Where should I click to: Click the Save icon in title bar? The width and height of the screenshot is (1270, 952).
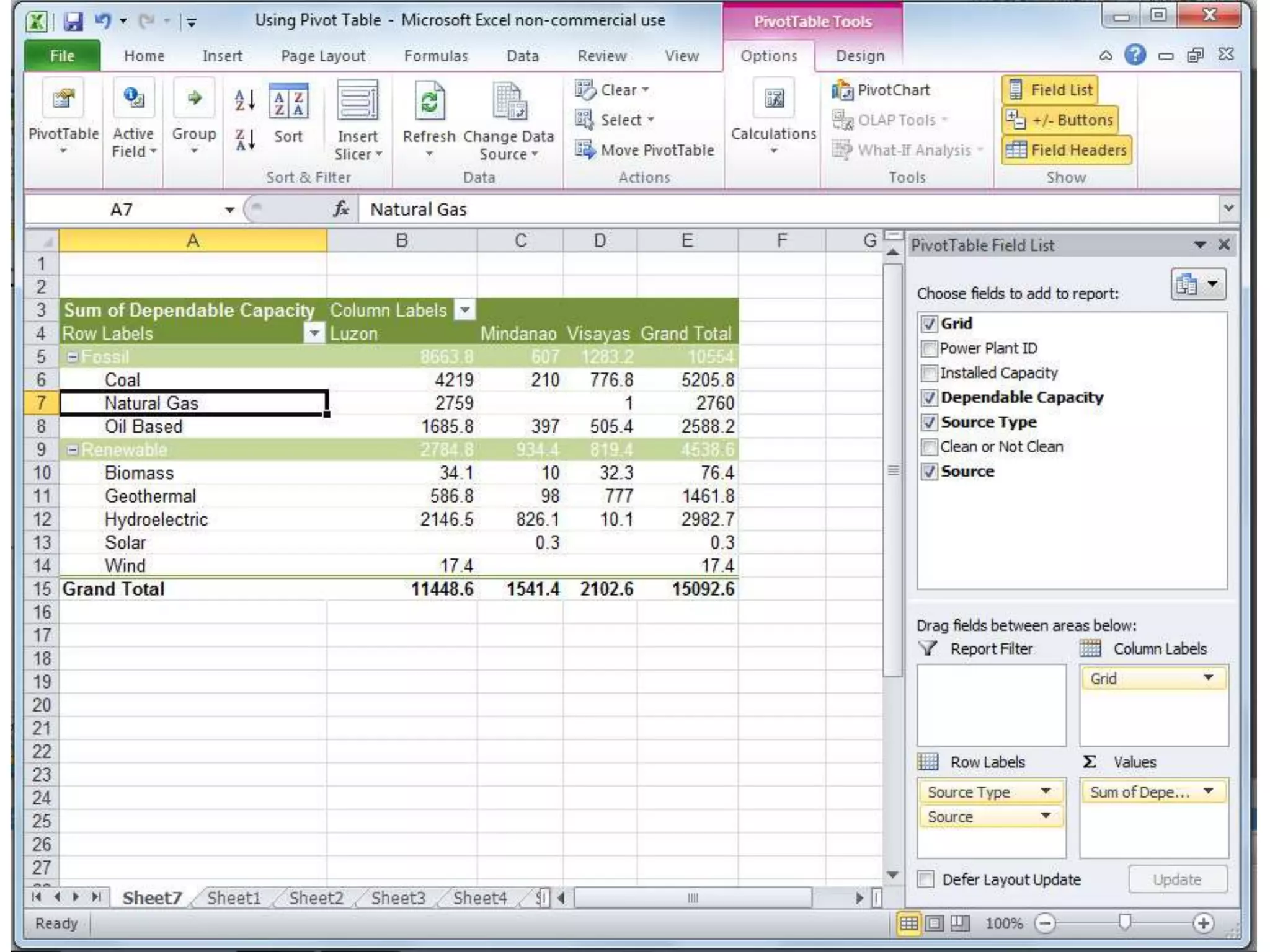pyautogui.click(x=73, y=22)
